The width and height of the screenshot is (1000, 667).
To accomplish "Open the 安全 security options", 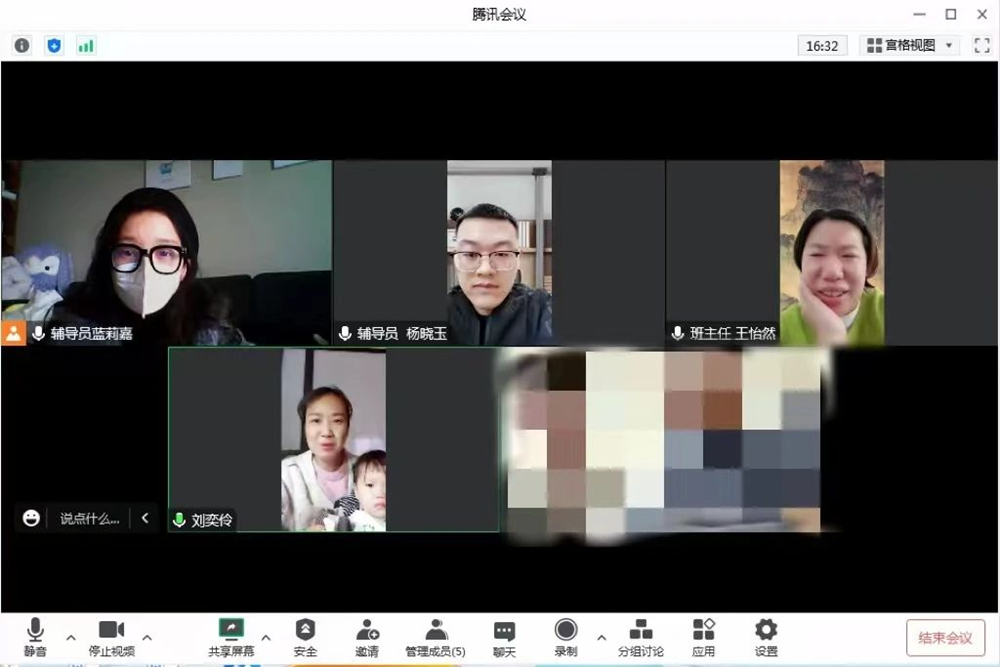I will click(x=305, y=637).
